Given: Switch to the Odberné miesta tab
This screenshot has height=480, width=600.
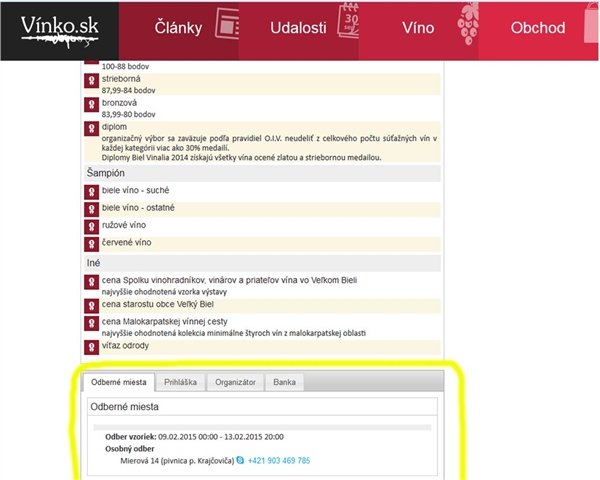Looking at the screenshot, I should (x=119, y=382).
